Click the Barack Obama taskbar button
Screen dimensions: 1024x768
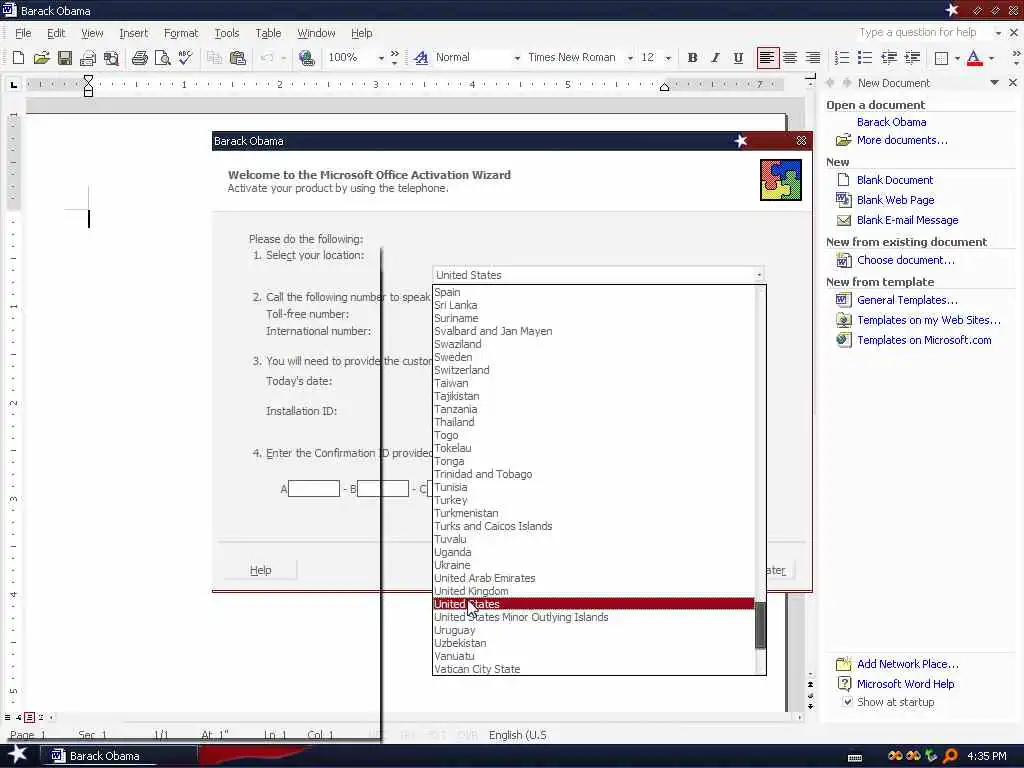(119, 756)
